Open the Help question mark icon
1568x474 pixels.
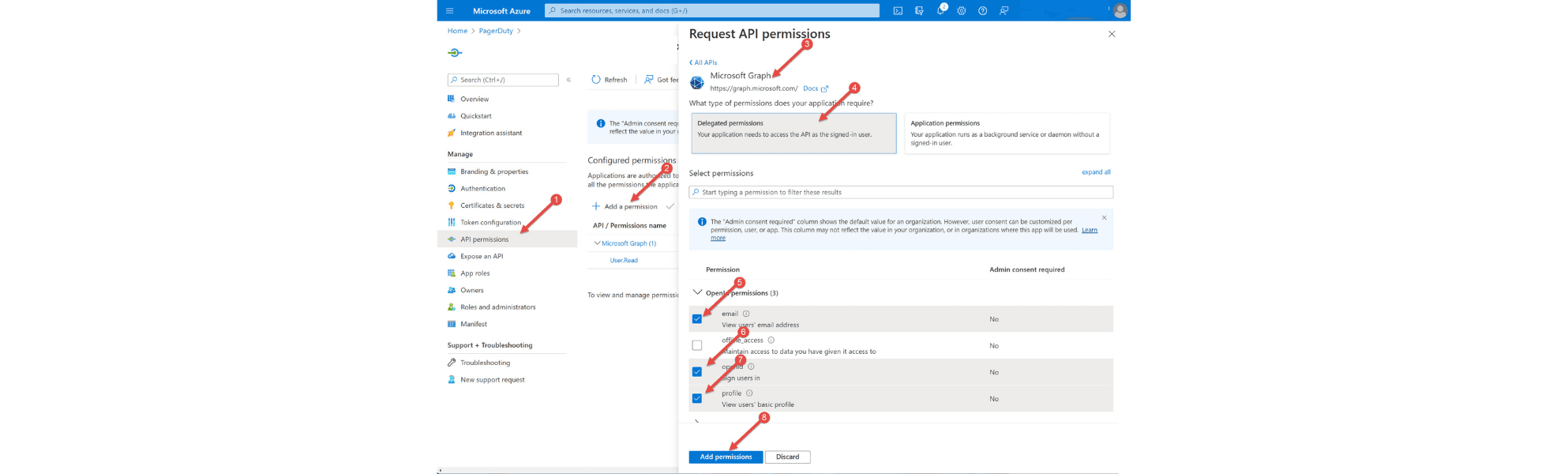(982, 11)
